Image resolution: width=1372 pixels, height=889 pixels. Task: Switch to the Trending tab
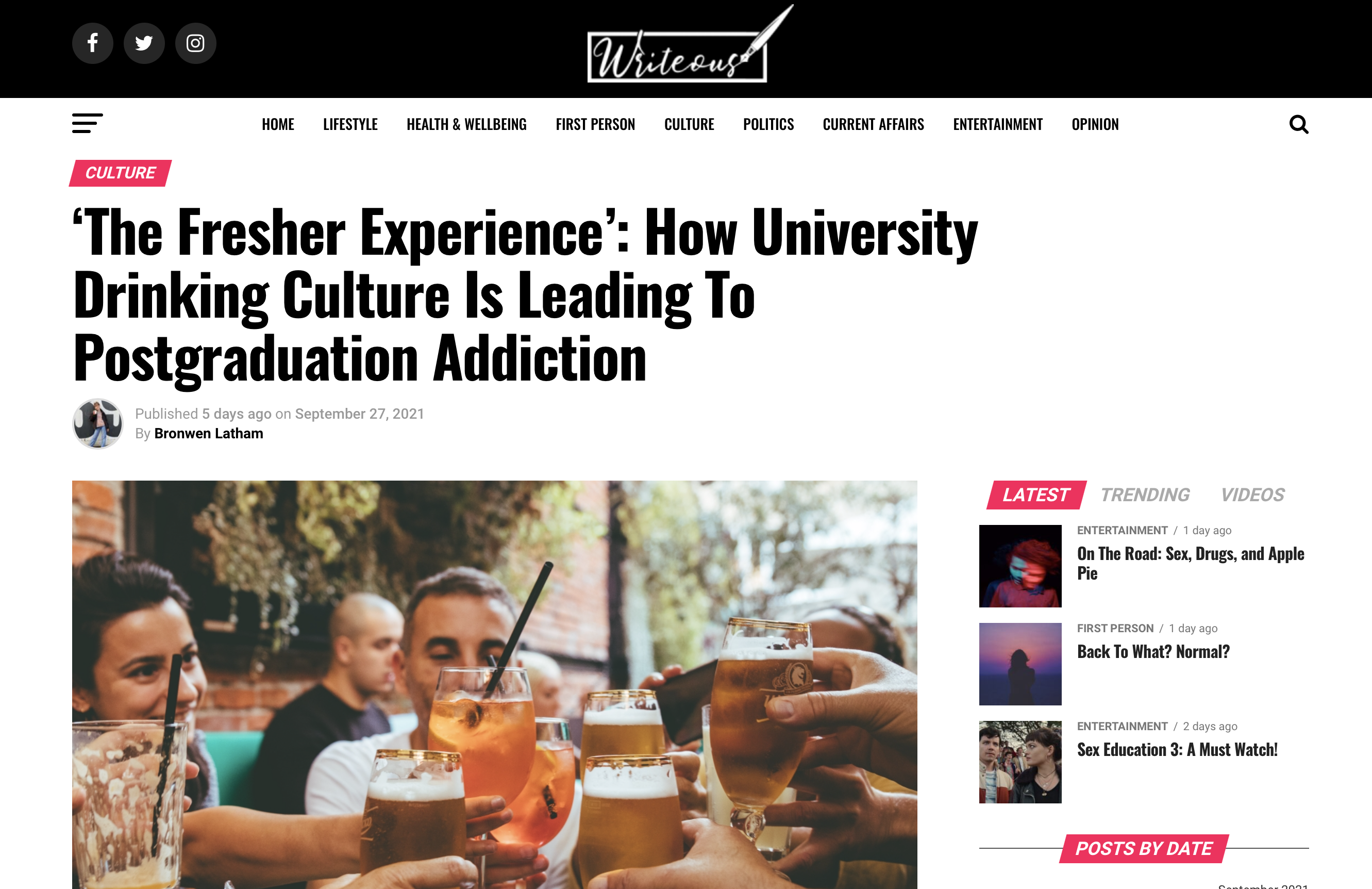(x=1144, y=495)
